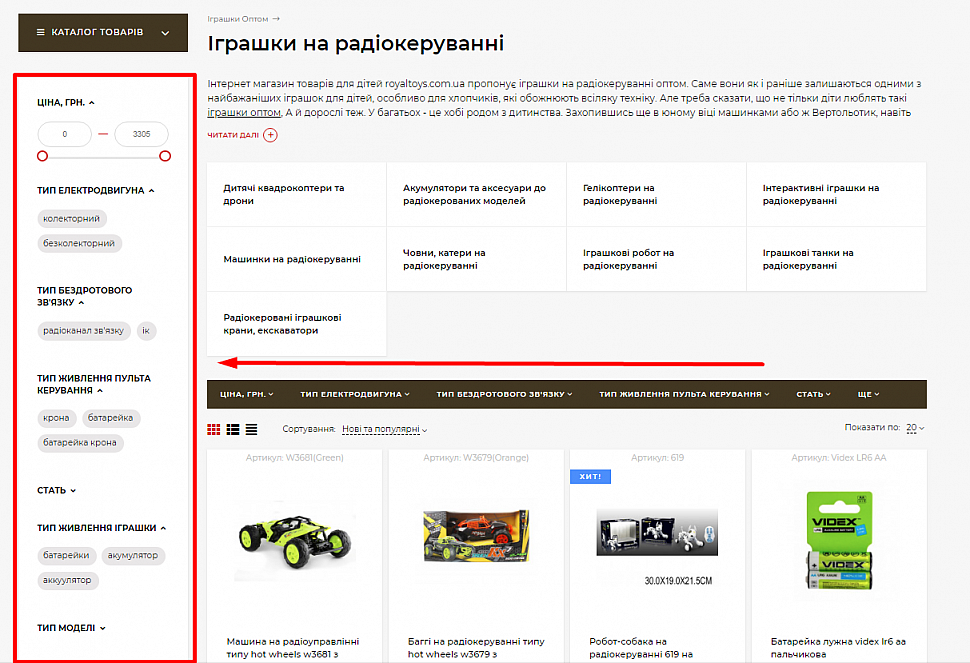Open Інтерактивні іграшки на радіокеруванні category
The image size is (970, 663).
[836, 194]
